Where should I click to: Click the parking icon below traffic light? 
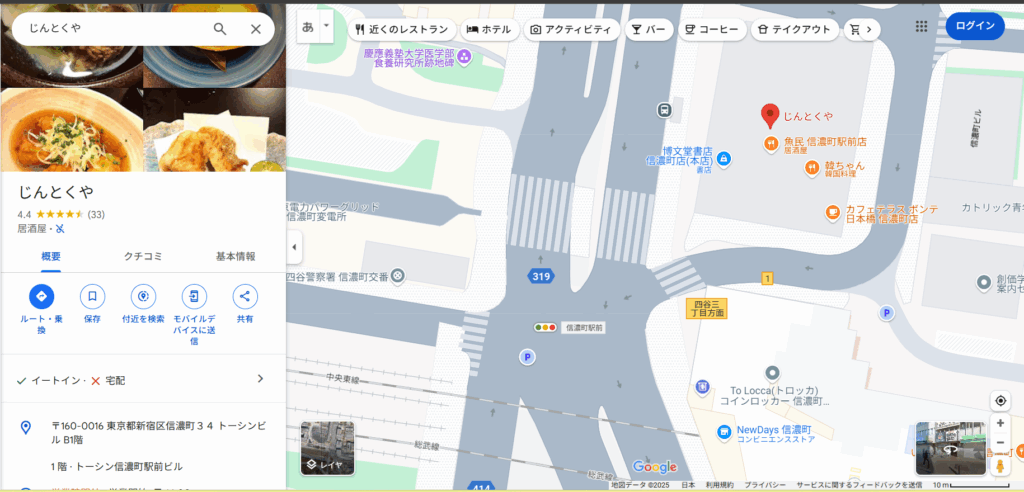point(527,357)
